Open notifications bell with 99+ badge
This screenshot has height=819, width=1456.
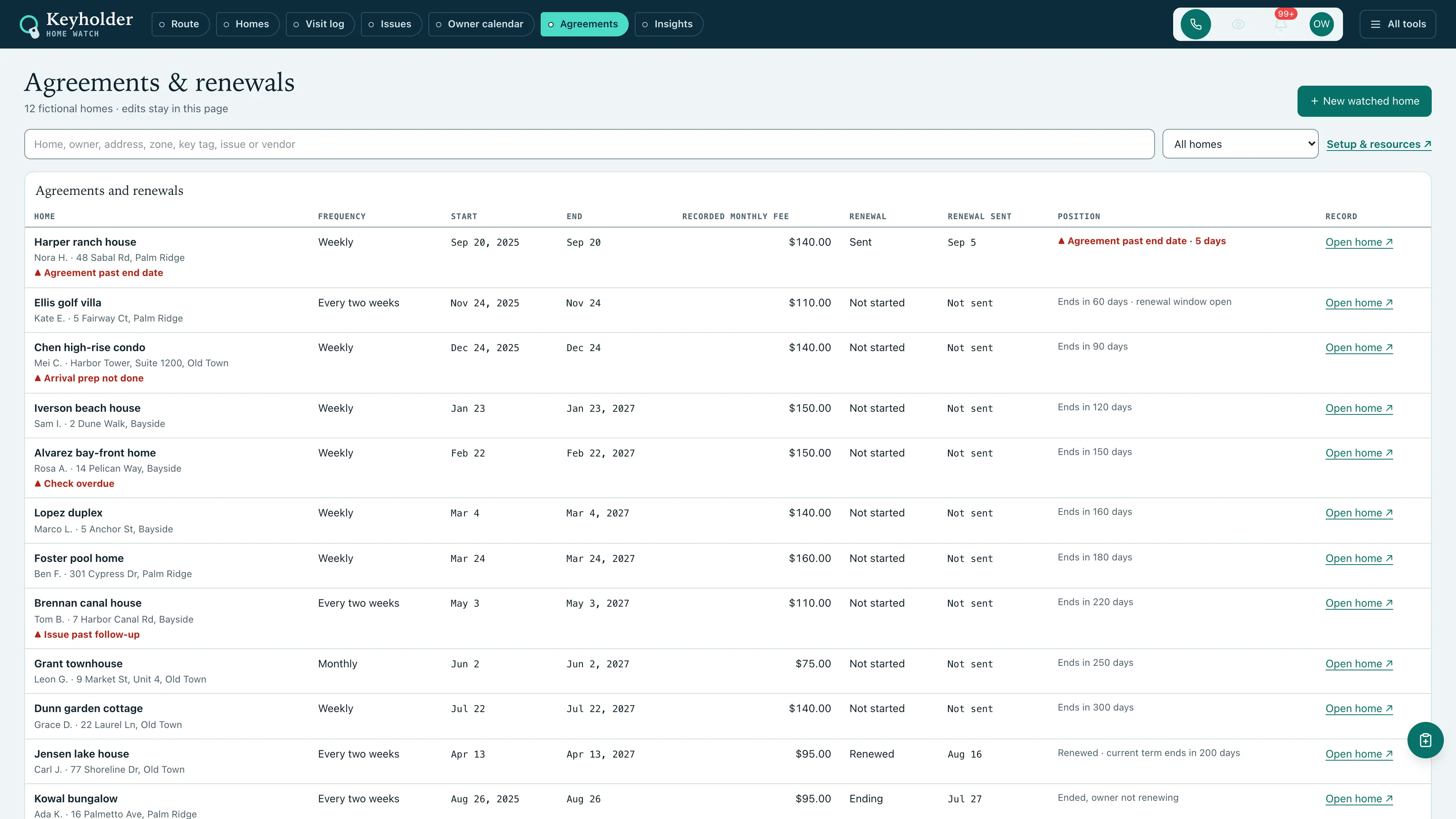1280,24
